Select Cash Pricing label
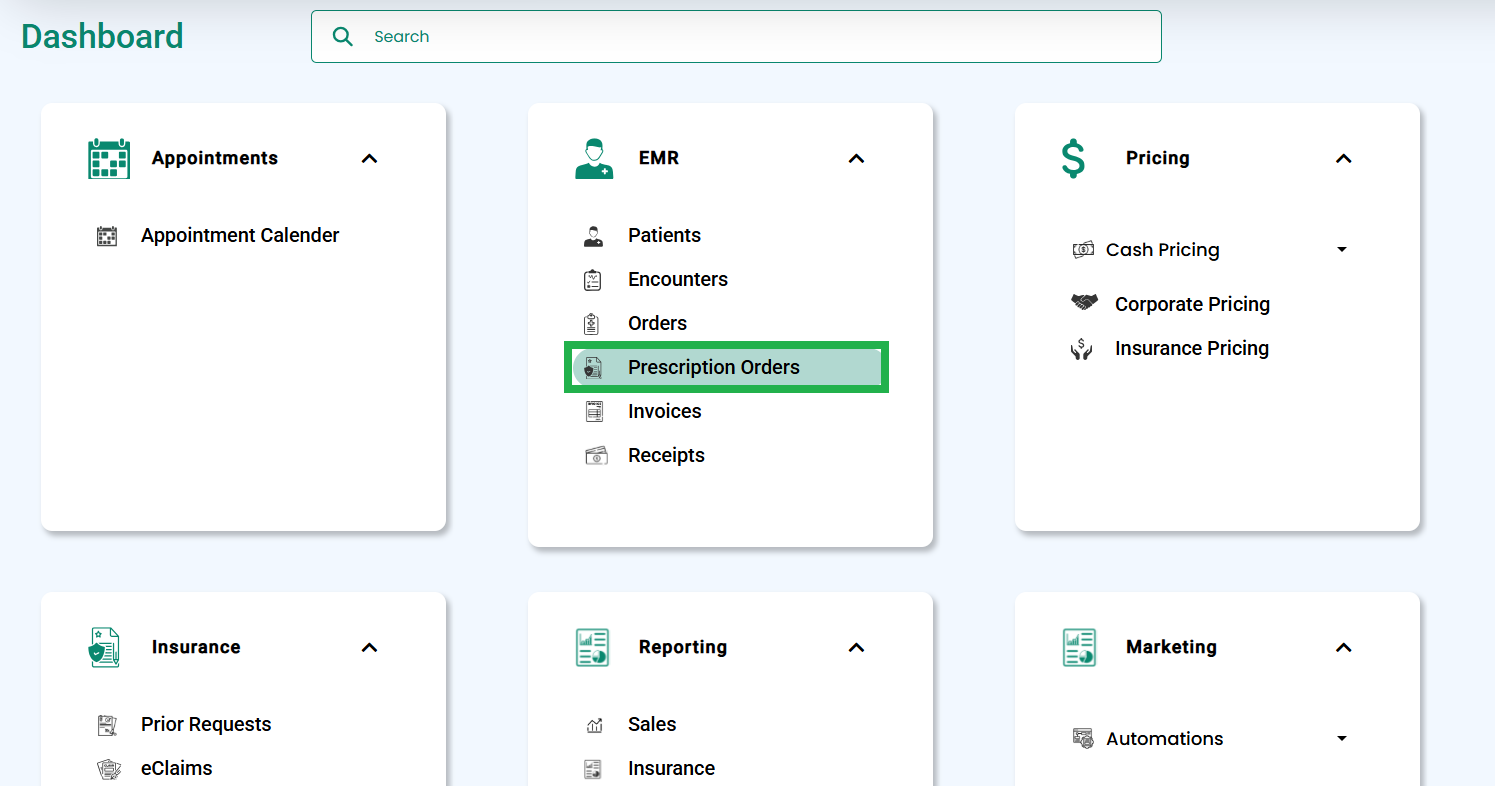1495x786 pixels. 1162,250
